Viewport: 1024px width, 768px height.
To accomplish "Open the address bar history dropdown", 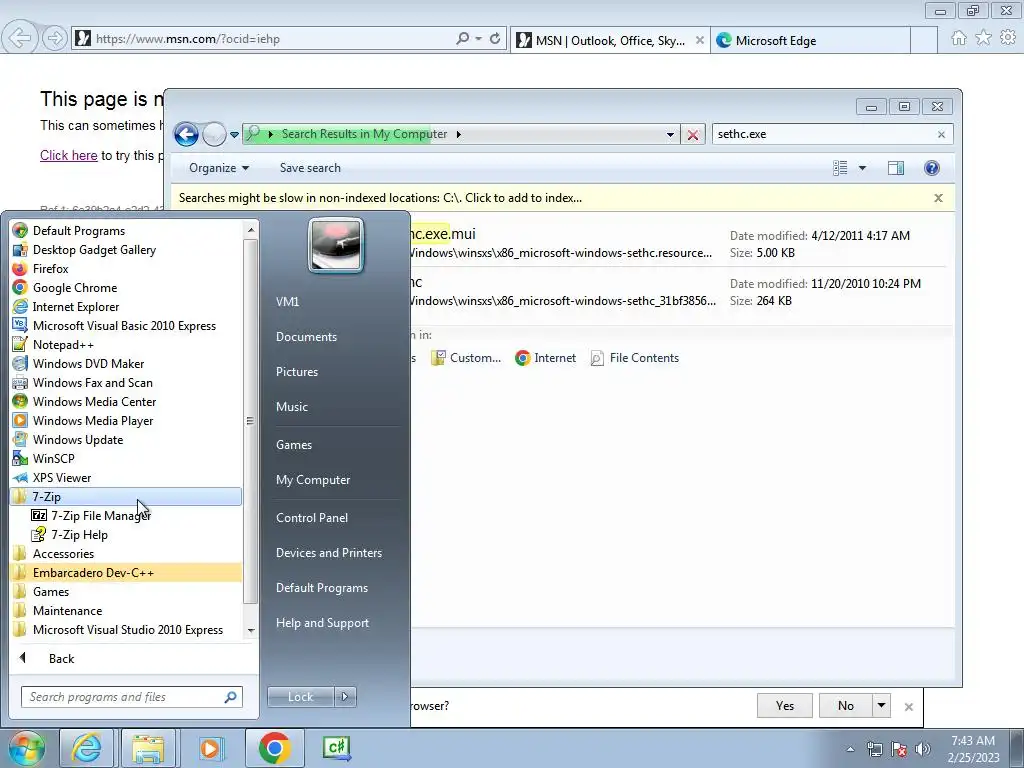I will [x=670, y=135].
